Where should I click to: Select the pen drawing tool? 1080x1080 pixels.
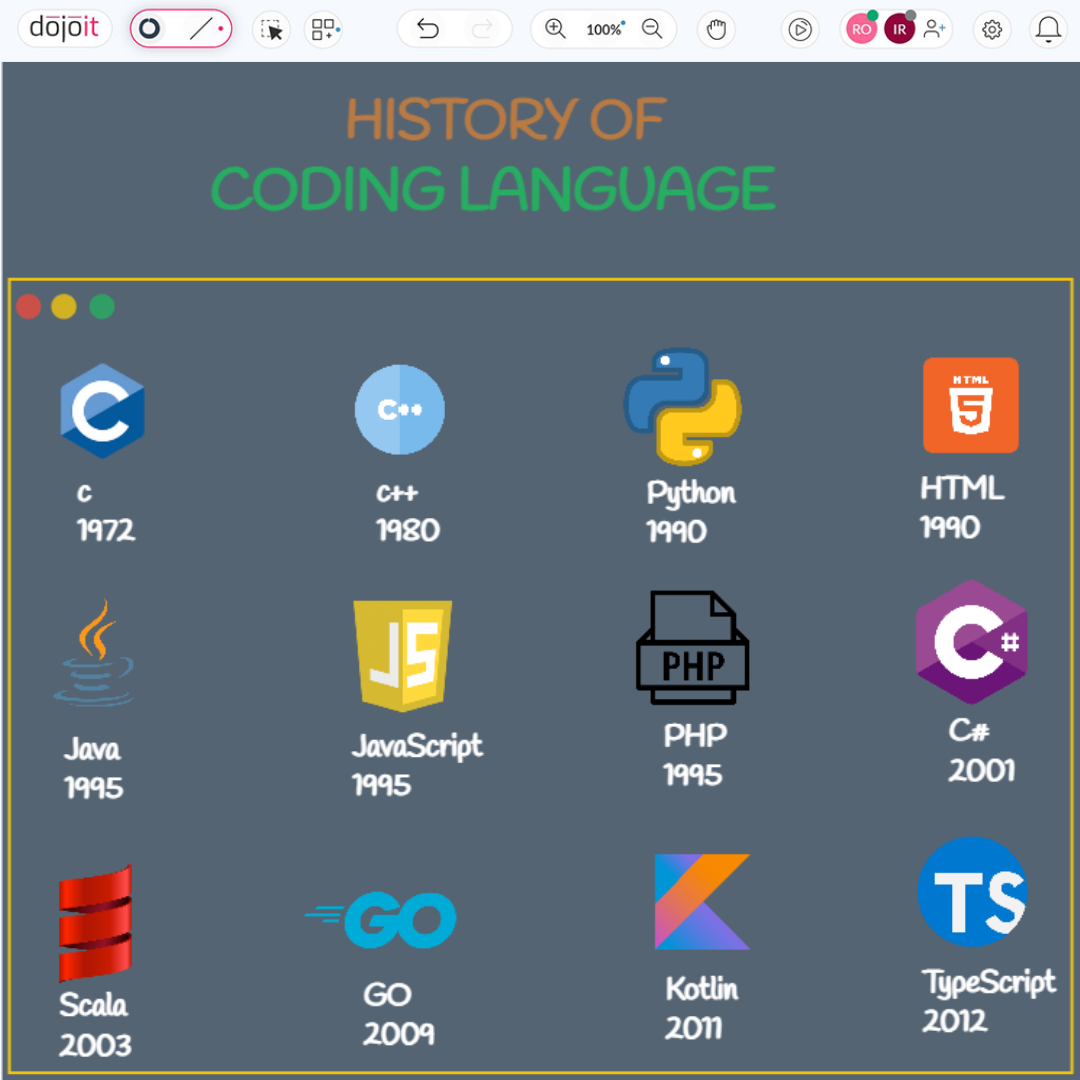(151, 28)
